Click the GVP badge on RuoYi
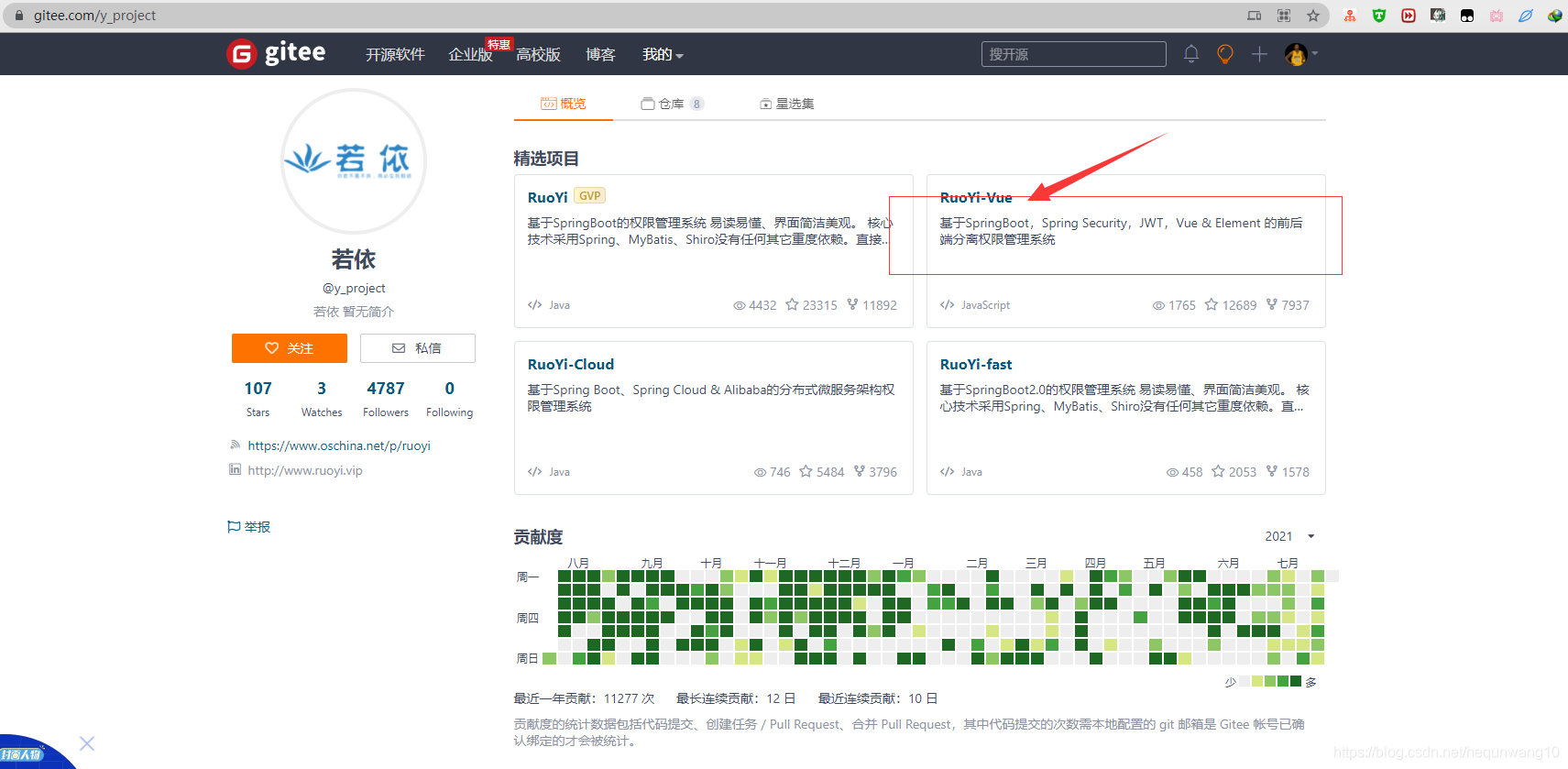The image size is (1568, 769). coord(589,196)
